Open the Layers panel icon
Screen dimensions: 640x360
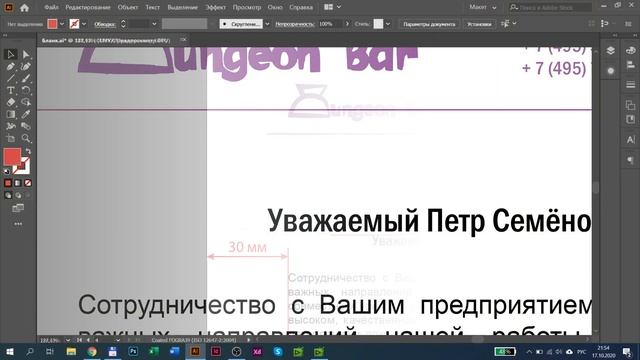pyautogui.click(x=611, y=51)
